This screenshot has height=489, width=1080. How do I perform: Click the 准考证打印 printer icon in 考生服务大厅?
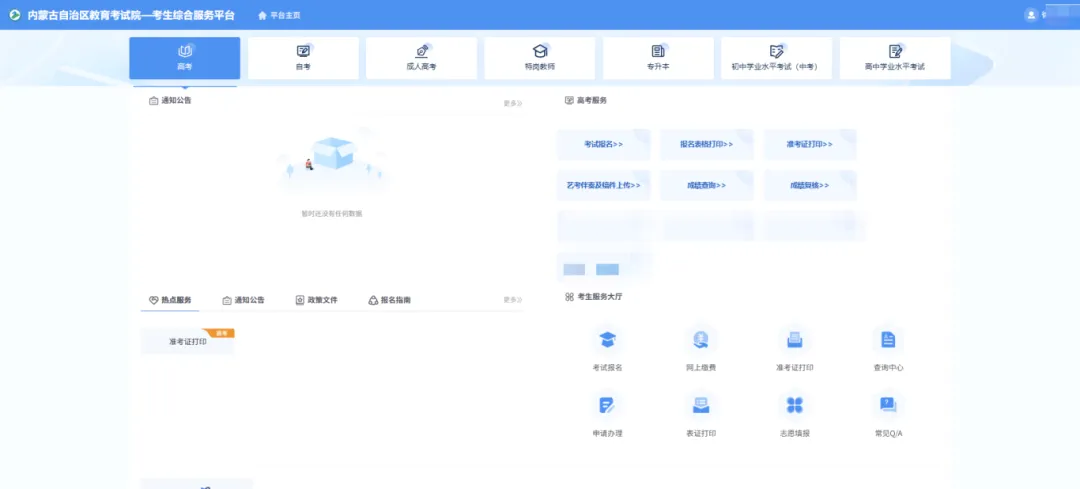[x=795, y=340]
